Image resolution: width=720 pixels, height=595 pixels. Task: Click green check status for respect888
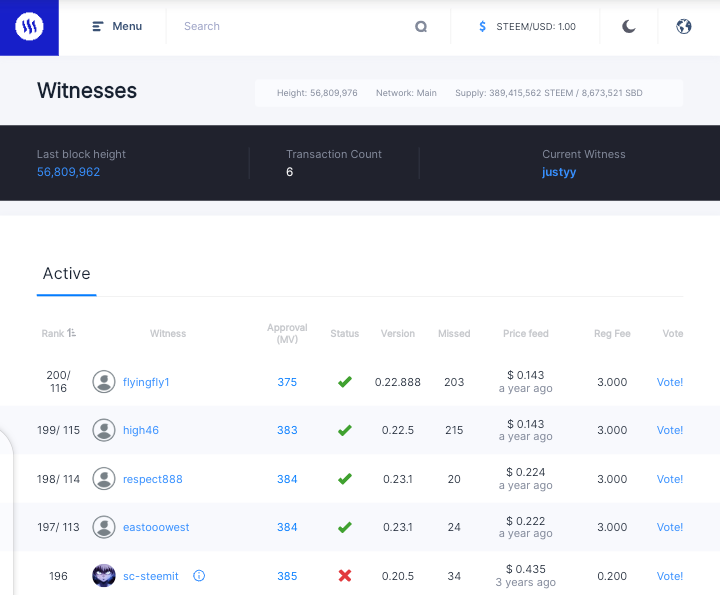pyautogui.click(x=345, y=479)
